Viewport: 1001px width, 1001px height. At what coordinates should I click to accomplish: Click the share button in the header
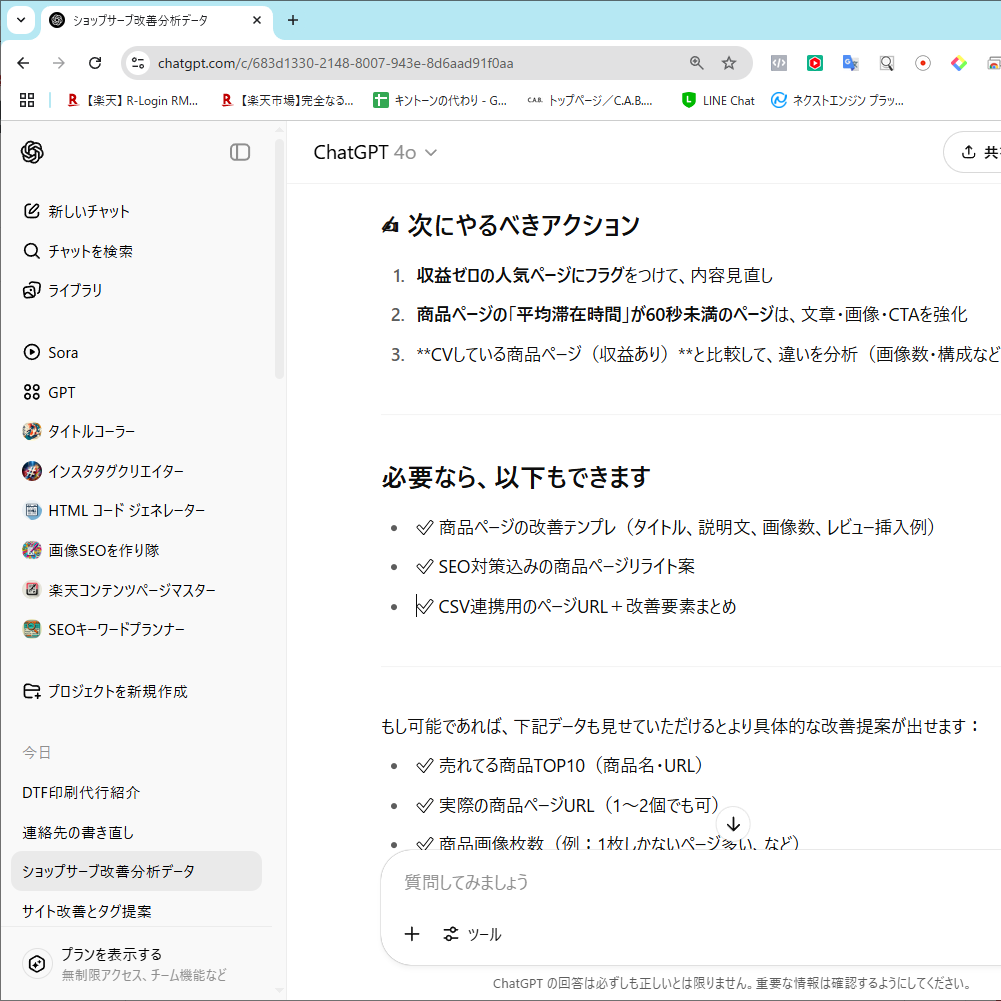(973, 152)
